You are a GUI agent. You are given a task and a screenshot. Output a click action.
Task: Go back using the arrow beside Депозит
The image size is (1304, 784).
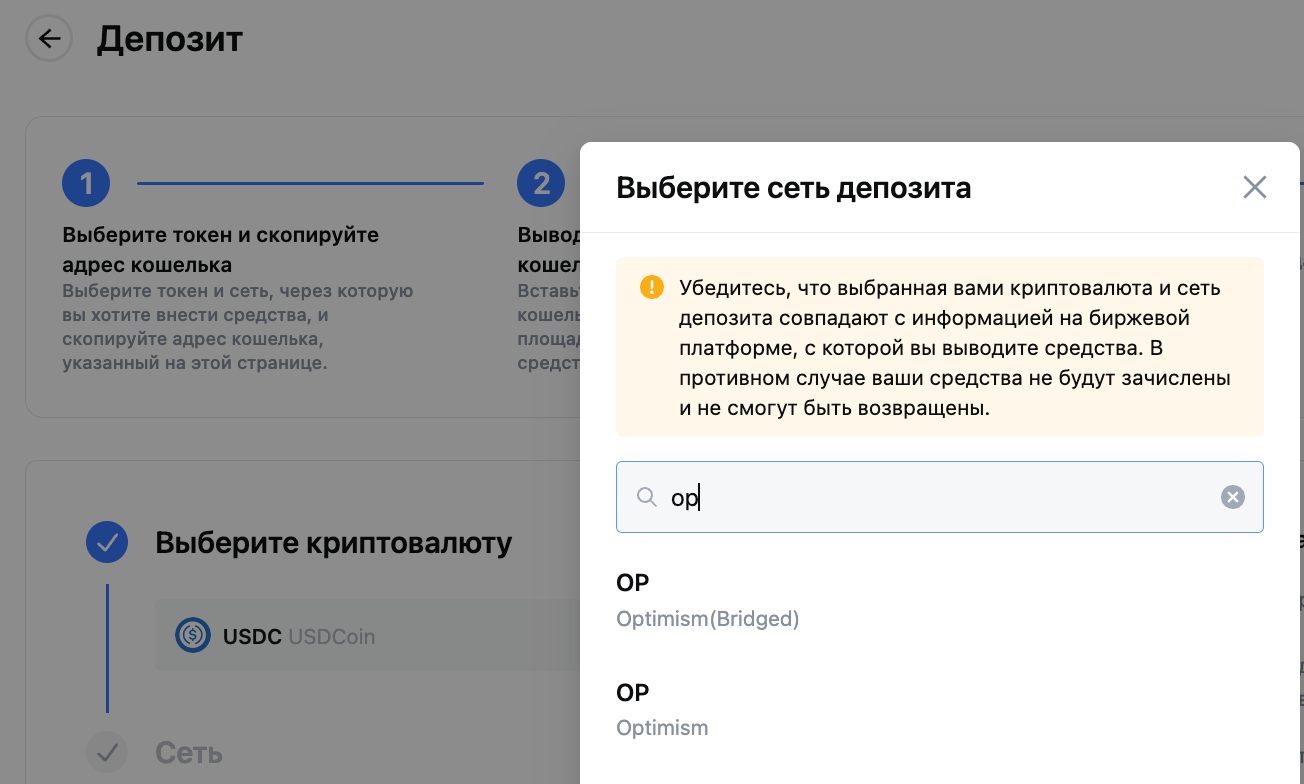pos(49,40)
